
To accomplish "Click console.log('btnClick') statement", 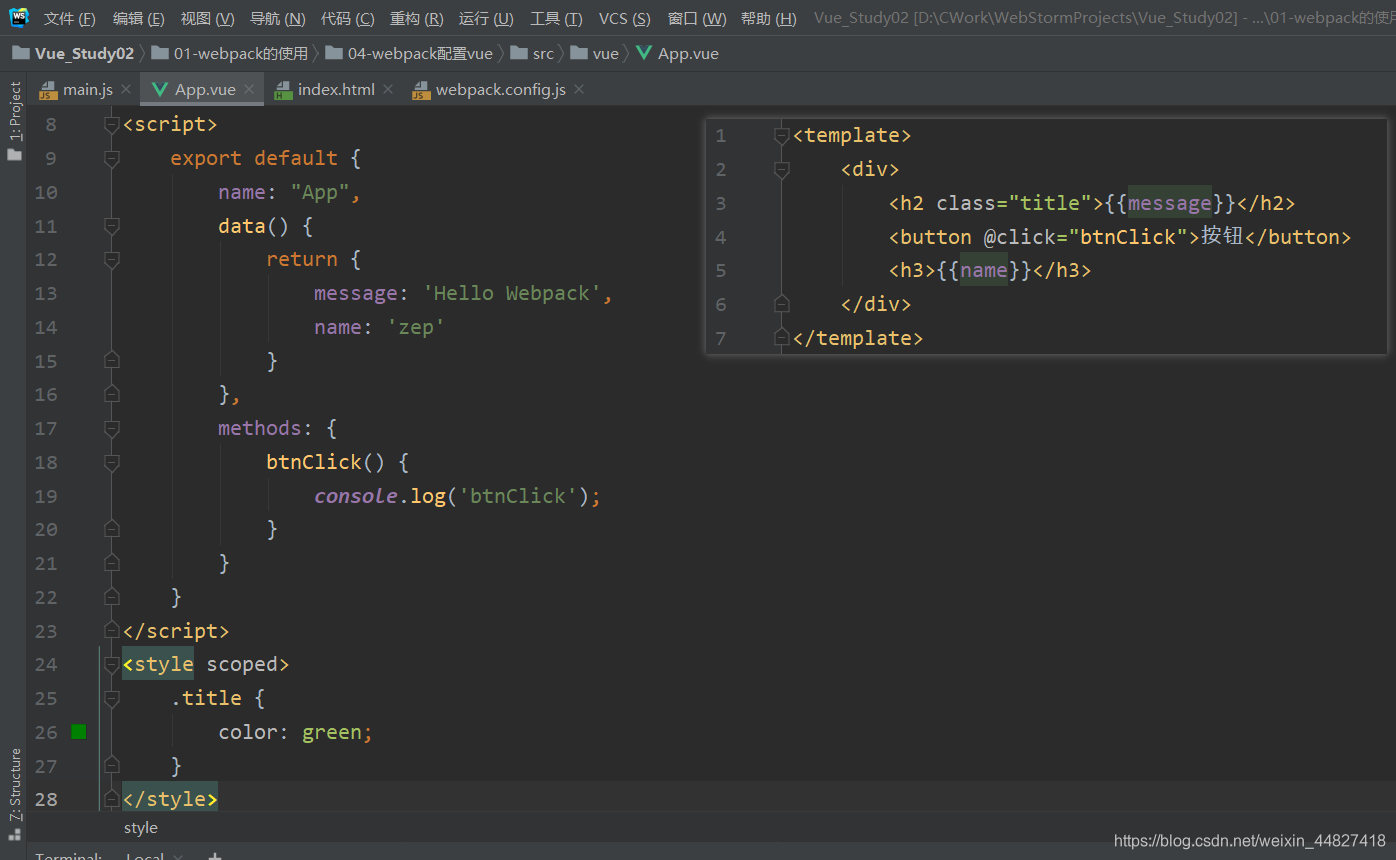I will (x=458, y=496).
